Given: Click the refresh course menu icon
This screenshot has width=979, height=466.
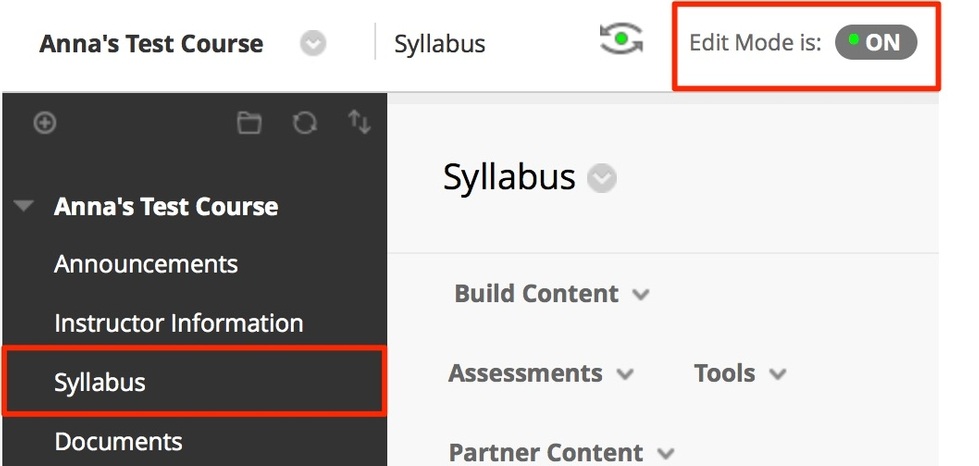Looking at the screenshot, I should point(304,123).
